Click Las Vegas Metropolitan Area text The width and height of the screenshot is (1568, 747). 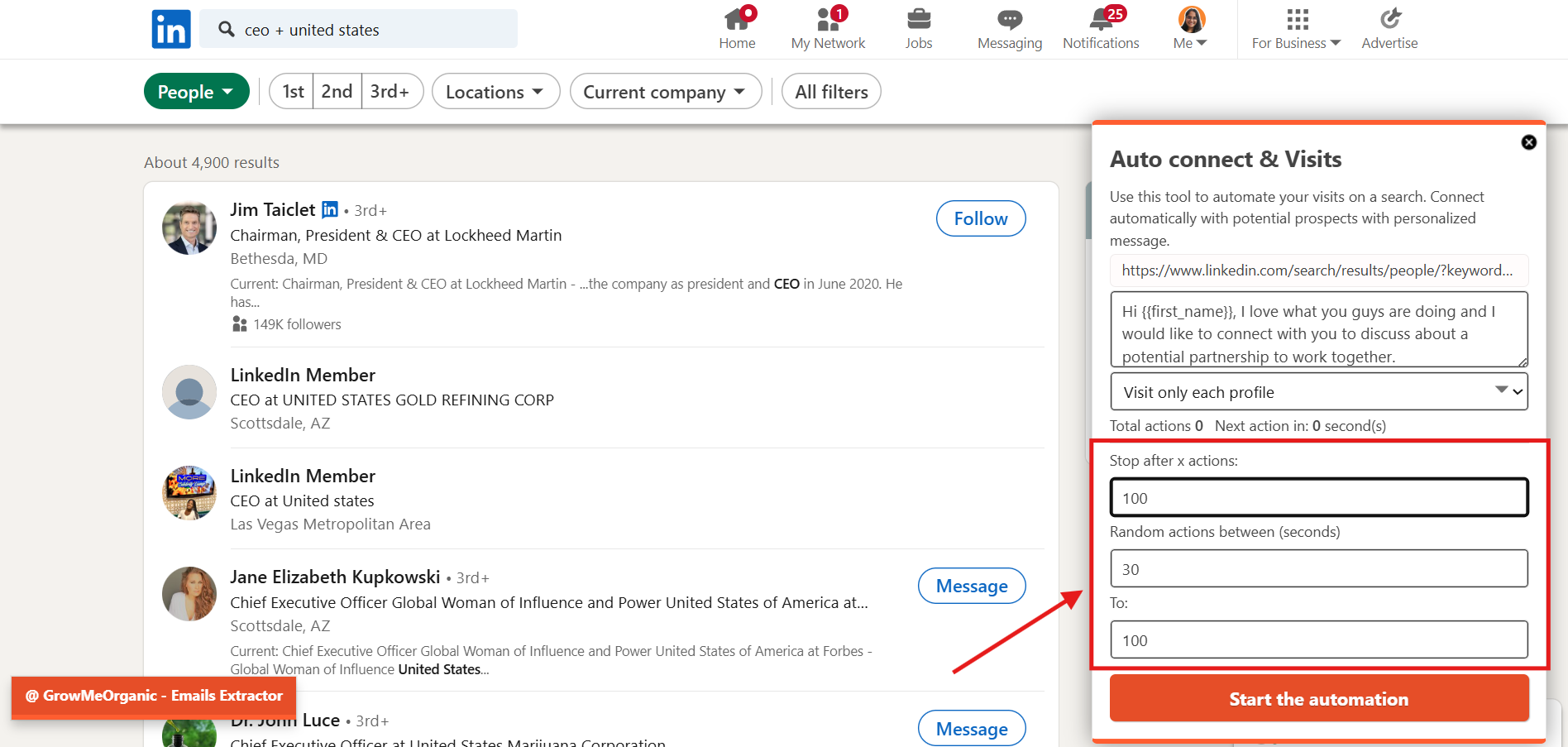330,524
